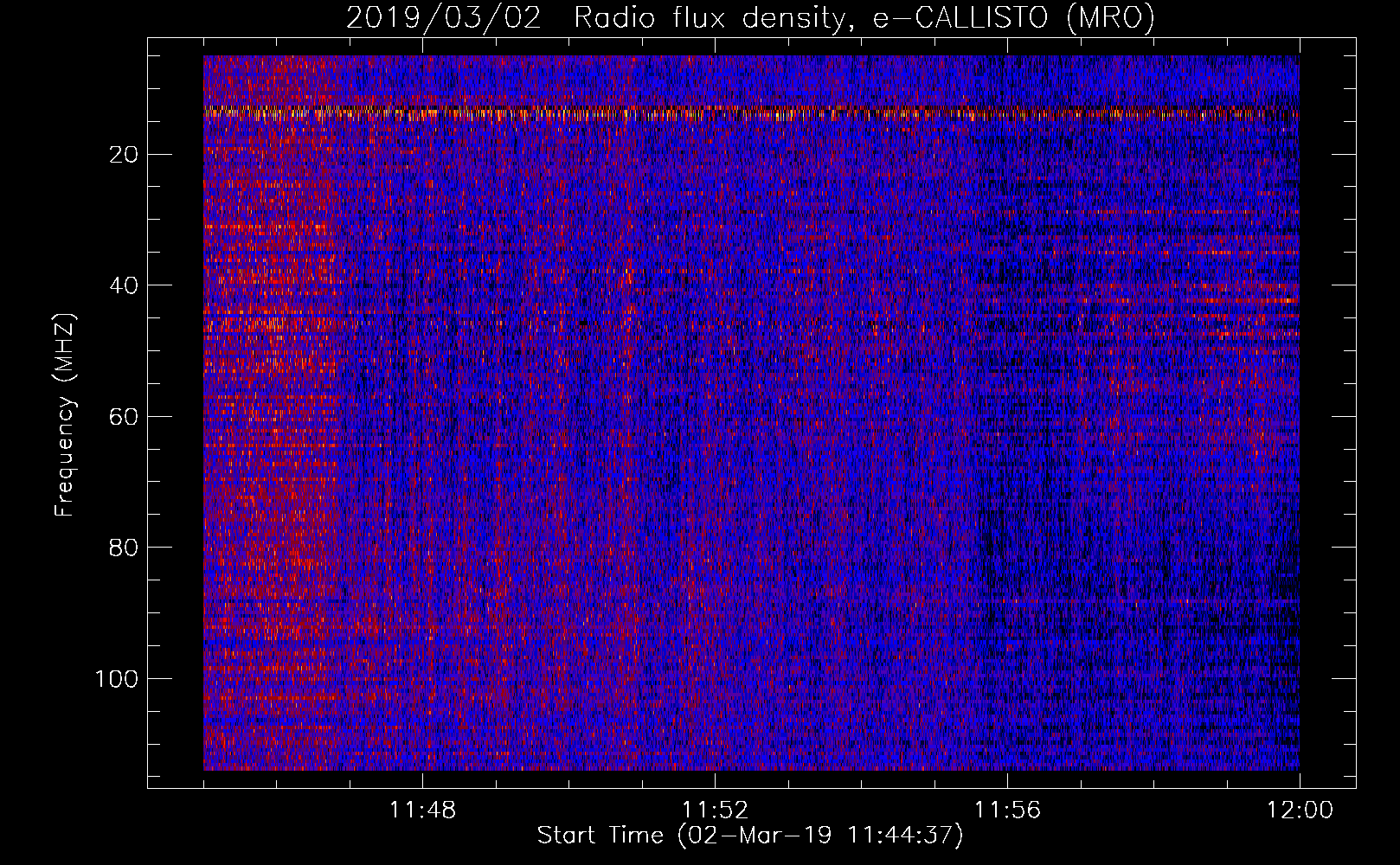Click the 'Start Time (02-Mar-19 11:44:37)' label
The image size is (1400, 865).
pyautogui.click(x=750, y=836)
